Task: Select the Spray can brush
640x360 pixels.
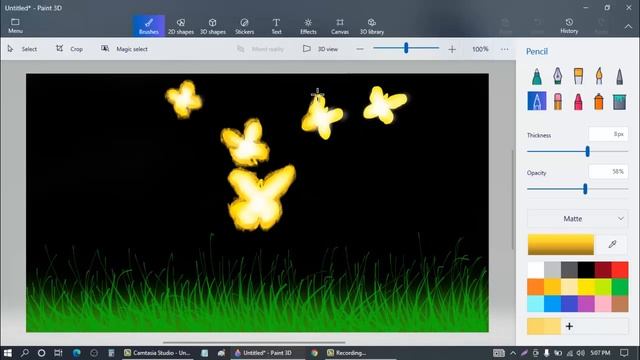Action: click(599, 101)
